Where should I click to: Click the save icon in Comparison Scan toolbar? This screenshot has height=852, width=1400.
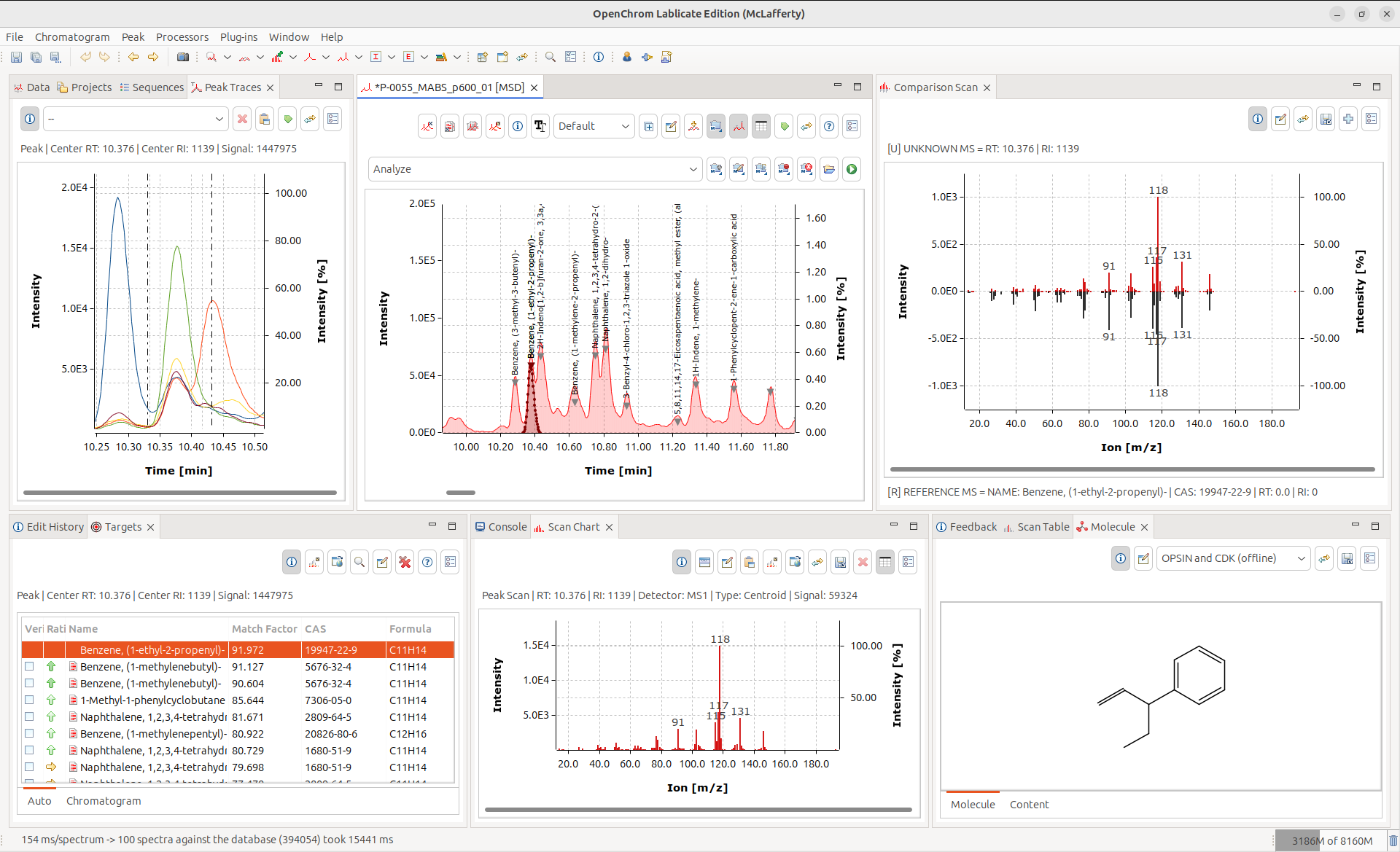tap(1326, 119)
